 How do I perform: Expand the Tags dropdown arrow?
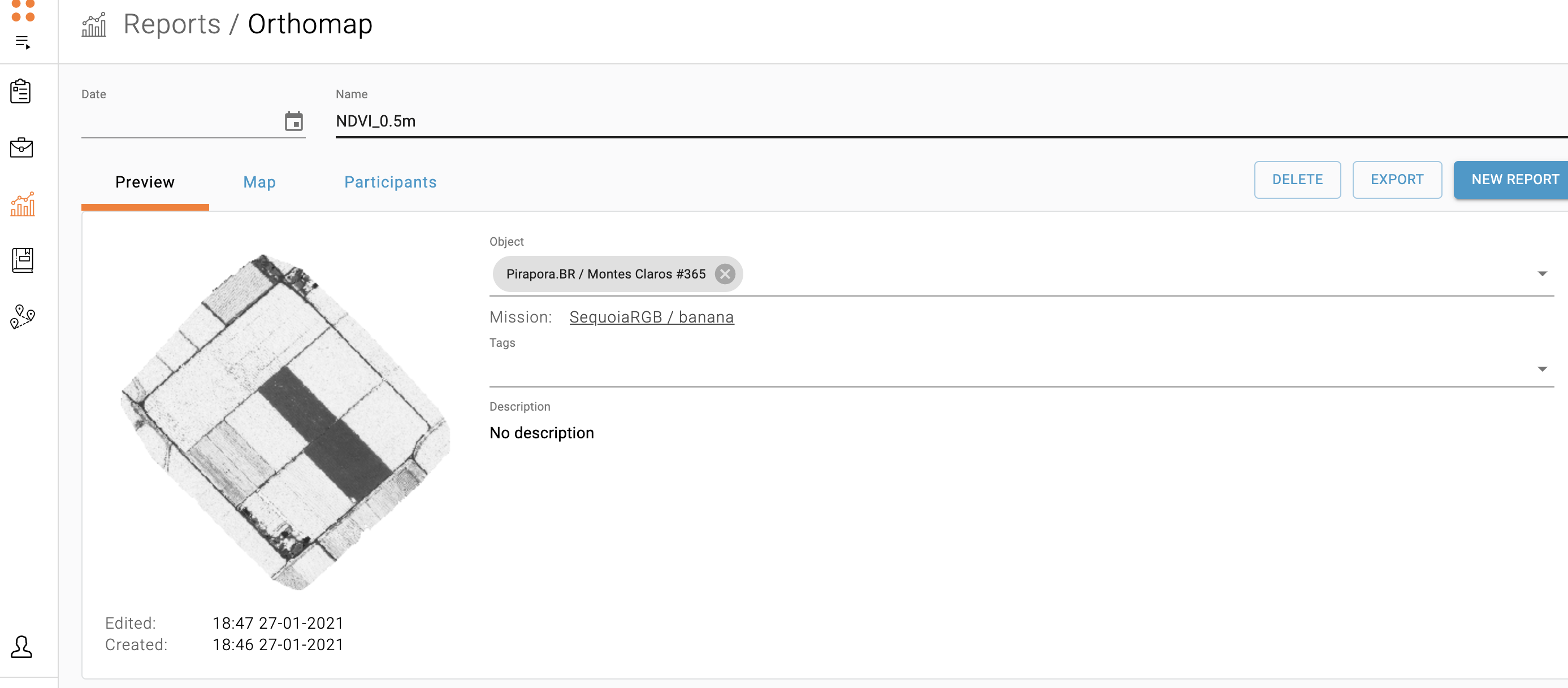(1541, 369)
